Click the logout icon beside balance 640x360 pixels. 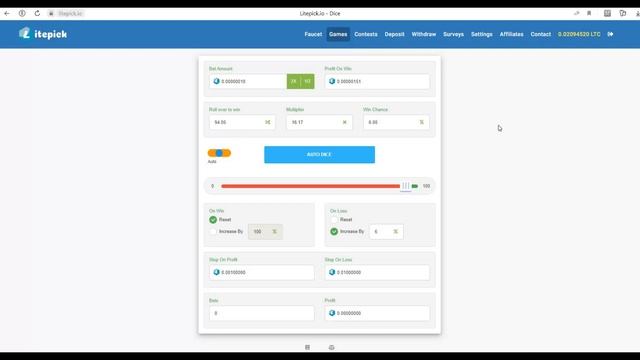[610, 34]
